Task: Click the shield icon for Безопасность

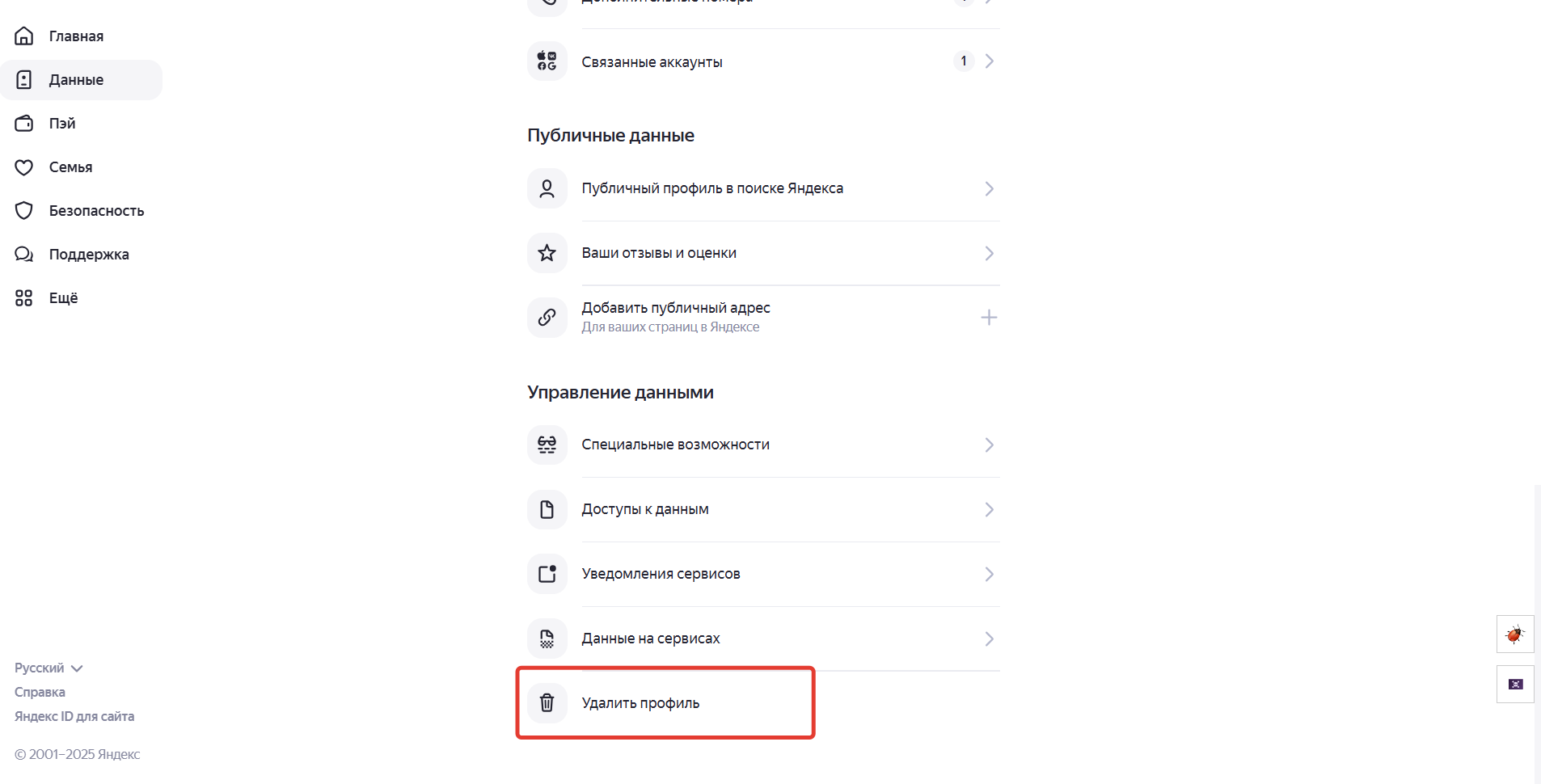Action: click(x=23, y=210)
